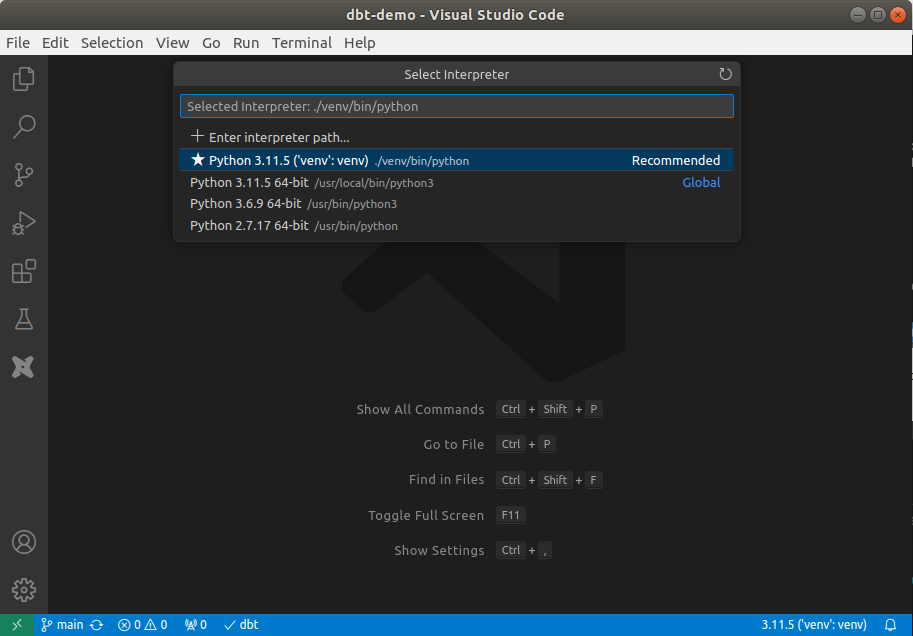
Task: Open remote window indicator in status bar
Action: pos(17,625)
